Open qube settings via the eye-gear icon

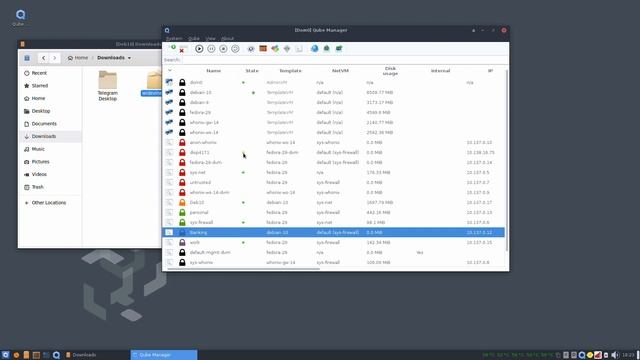pos(251,49)
